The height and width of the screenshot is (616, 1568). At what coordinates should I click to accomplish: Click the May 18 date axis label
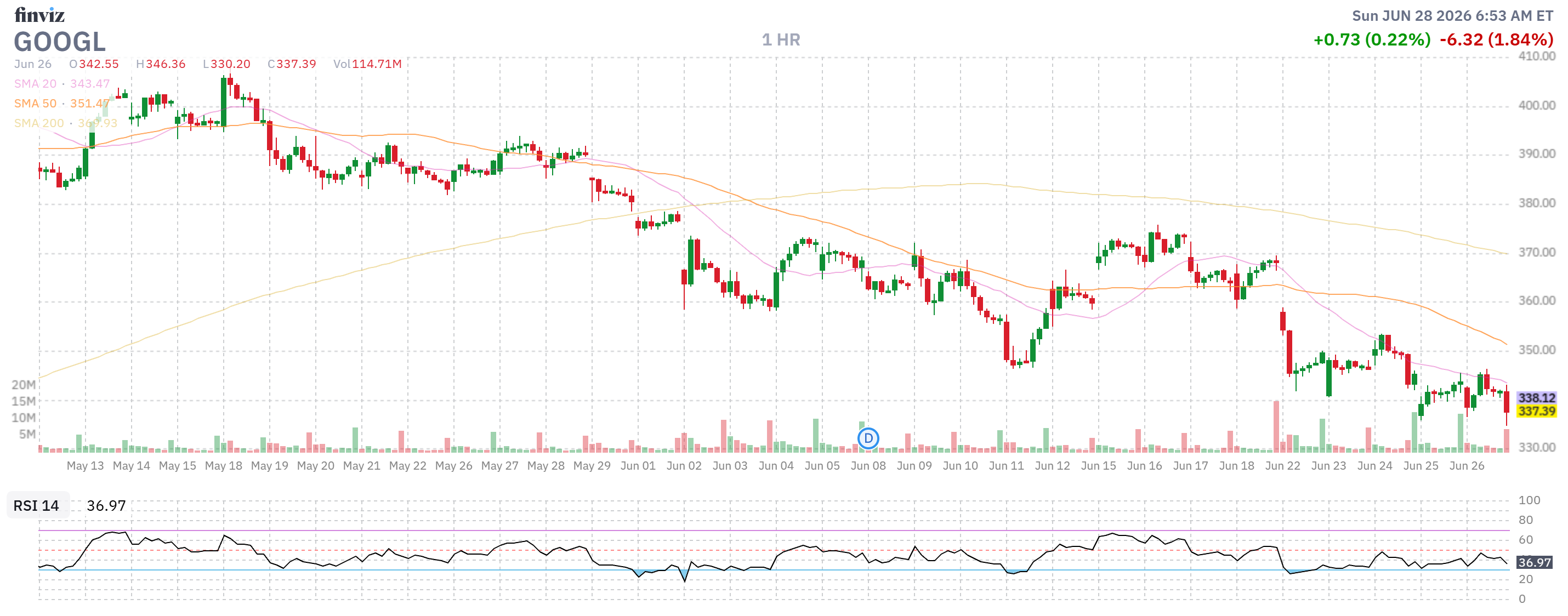(223, 466)
